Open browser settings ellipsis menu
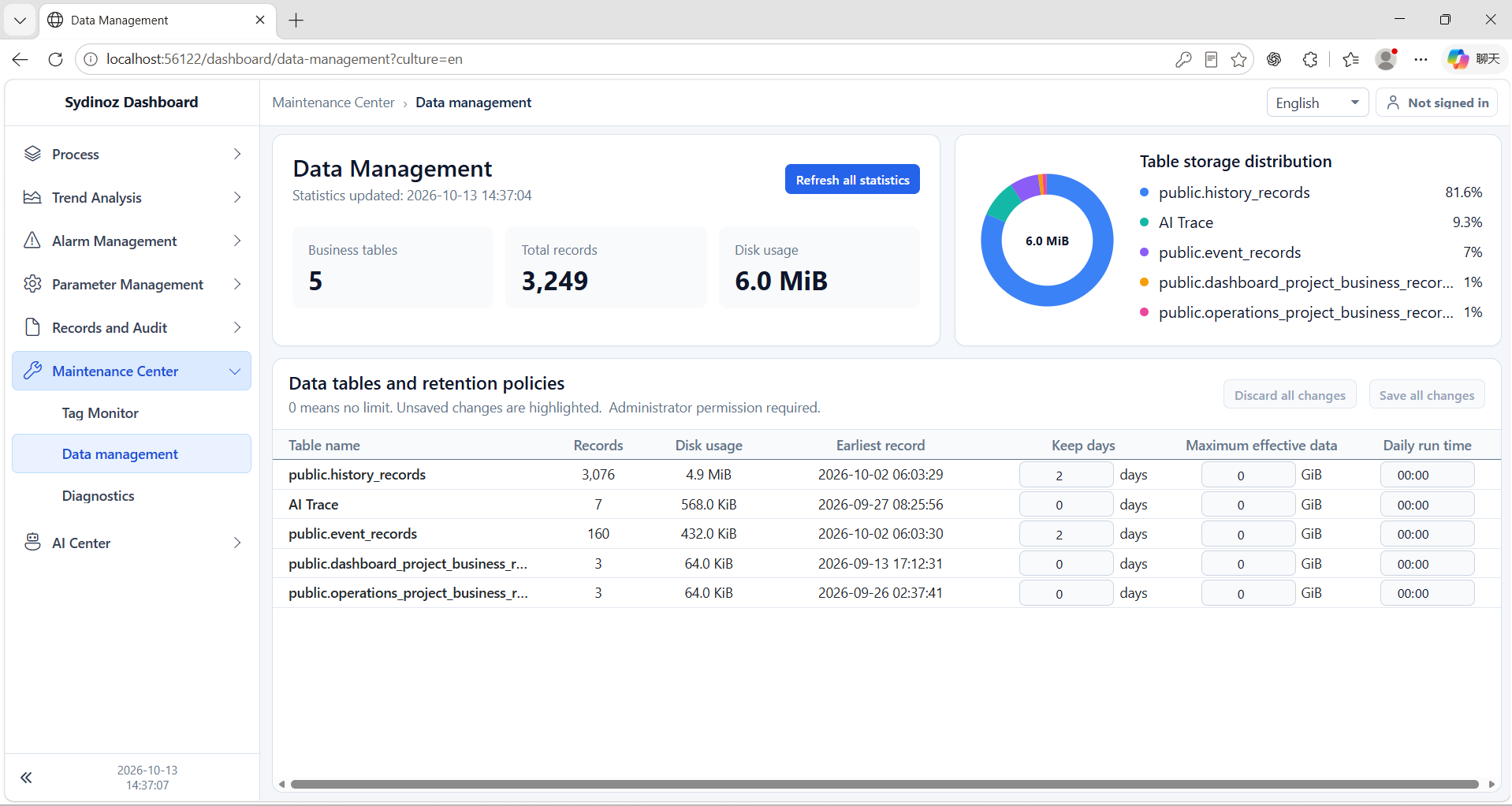Screen dimensions: 1512x806 pos(1421,59)
